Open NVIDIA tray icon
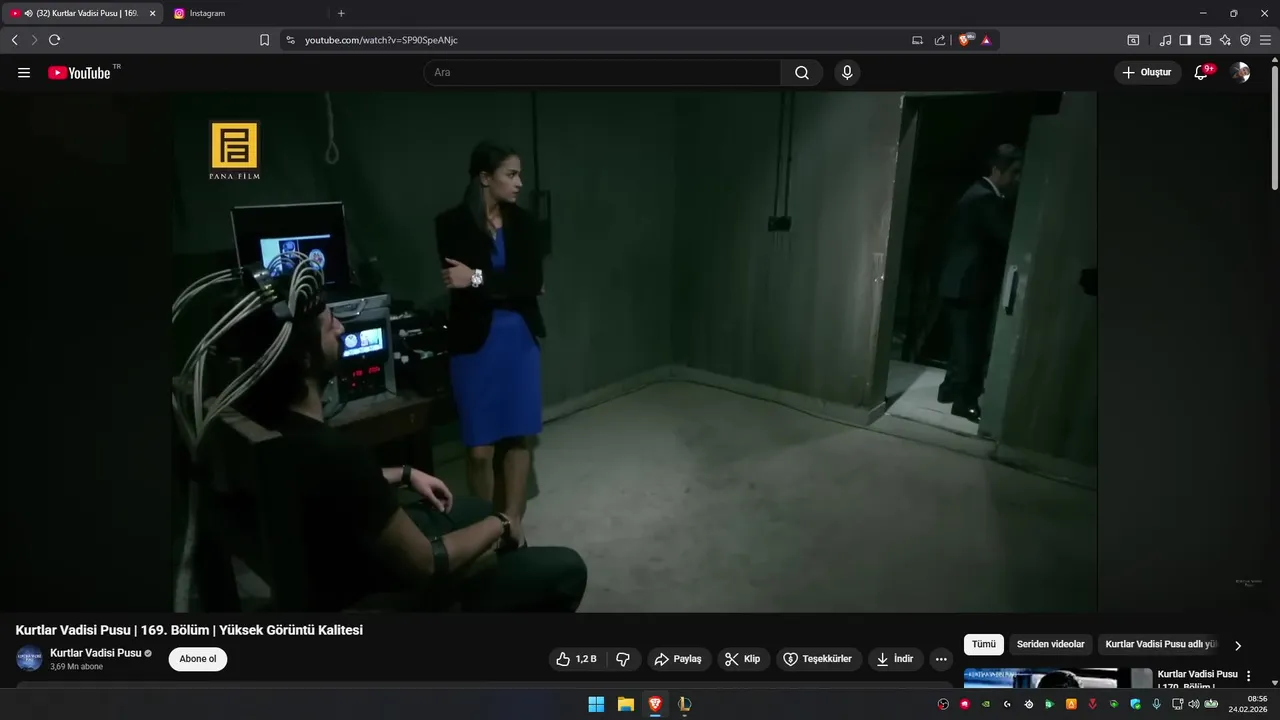1280x720 pixels. point(986,704)
